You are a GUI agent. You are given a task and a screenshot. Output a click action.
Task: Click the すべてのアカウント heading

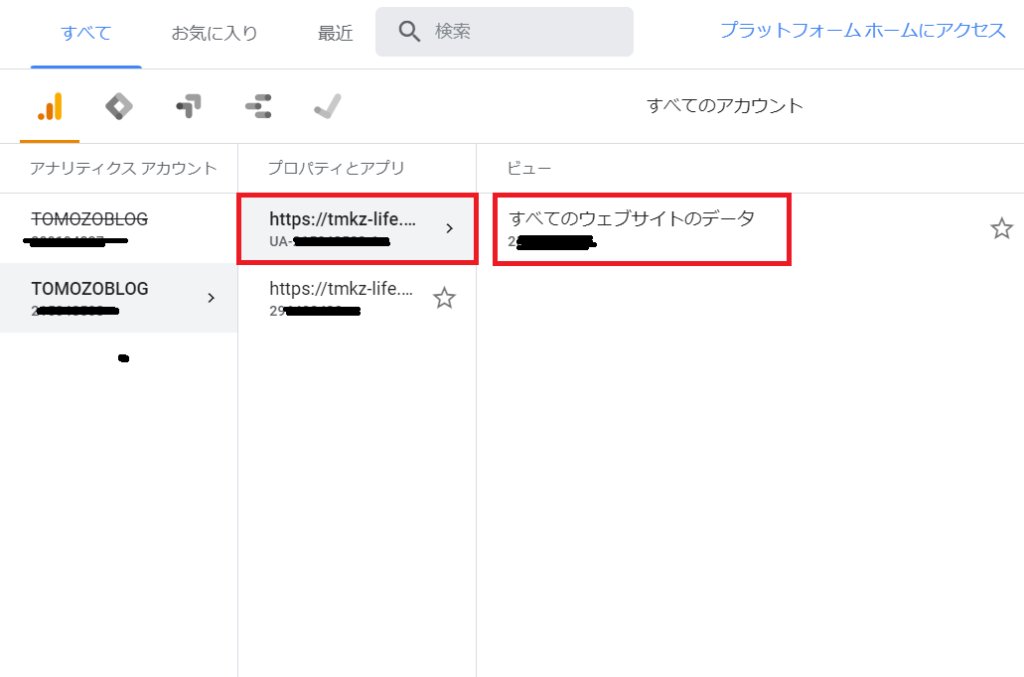pyautogui.click(x=725, y=106)
